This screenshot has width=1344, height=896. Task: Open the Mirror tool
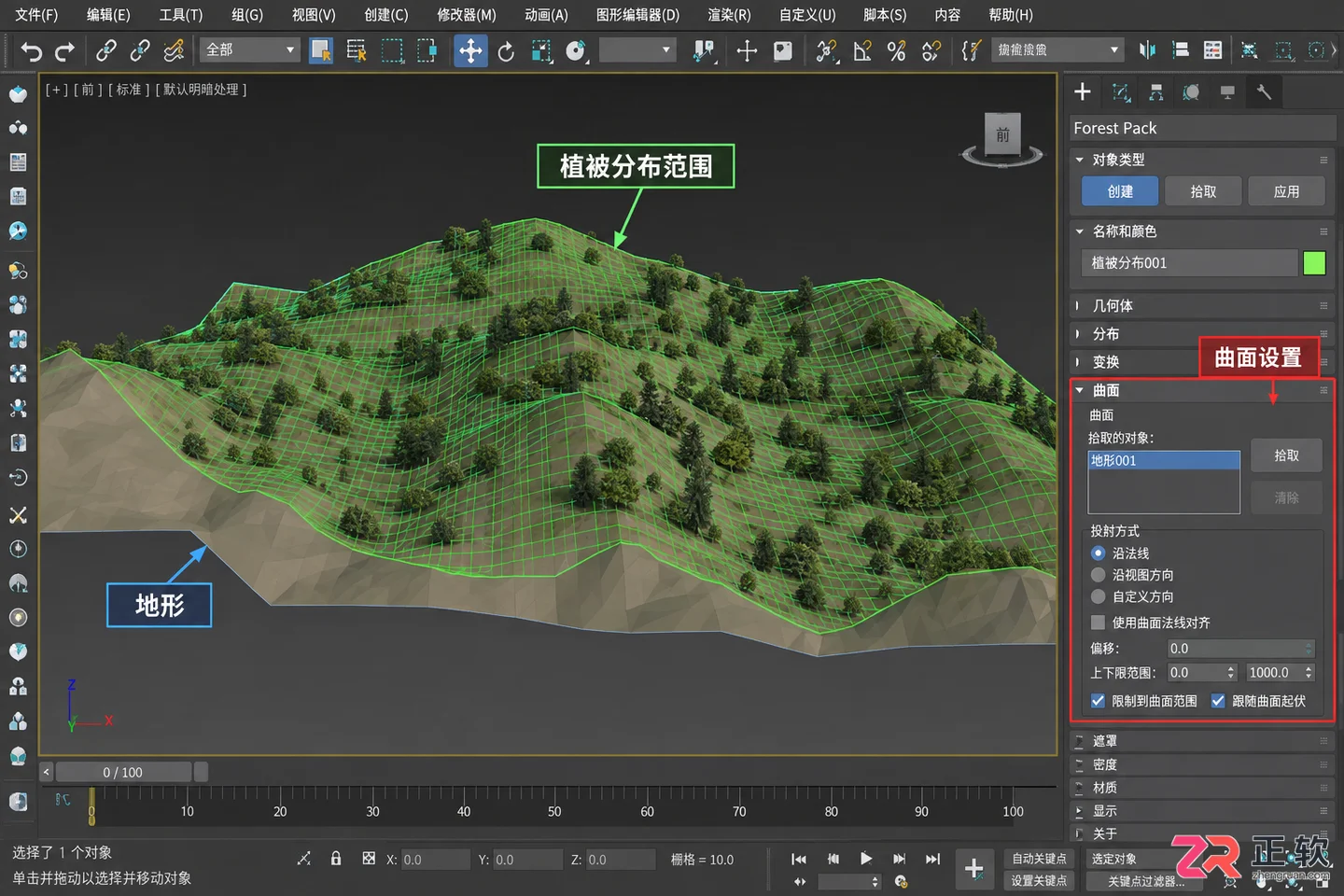point(1147,50)
